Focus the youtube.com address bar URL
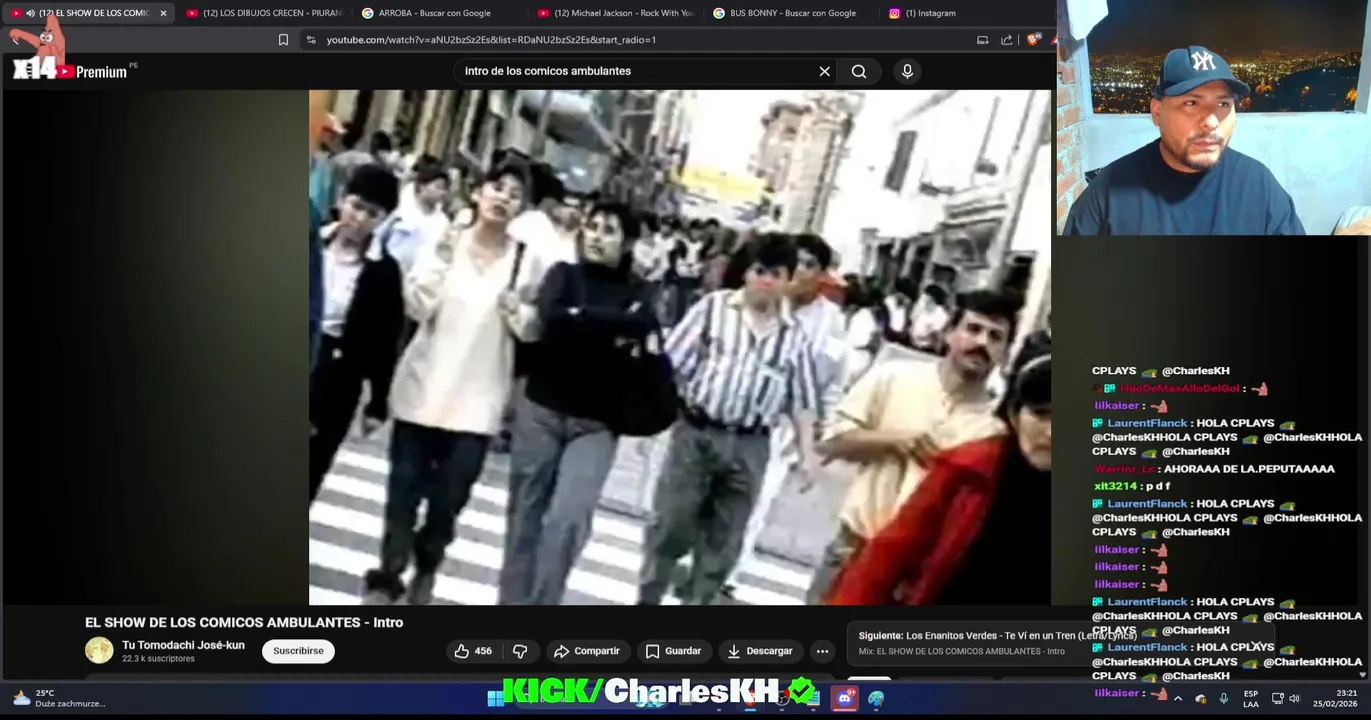The width and height of the screenshot is (1371, 720). 491,40
